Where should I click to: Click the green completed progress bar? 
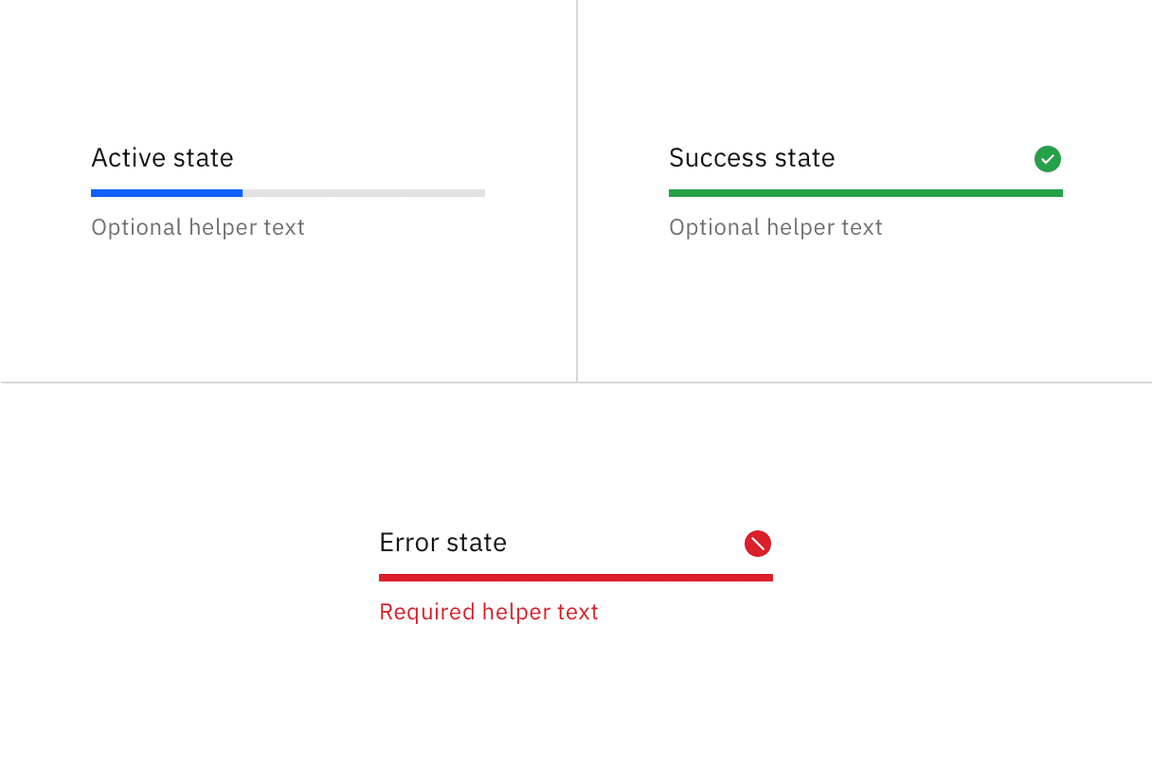coord(865,193)
